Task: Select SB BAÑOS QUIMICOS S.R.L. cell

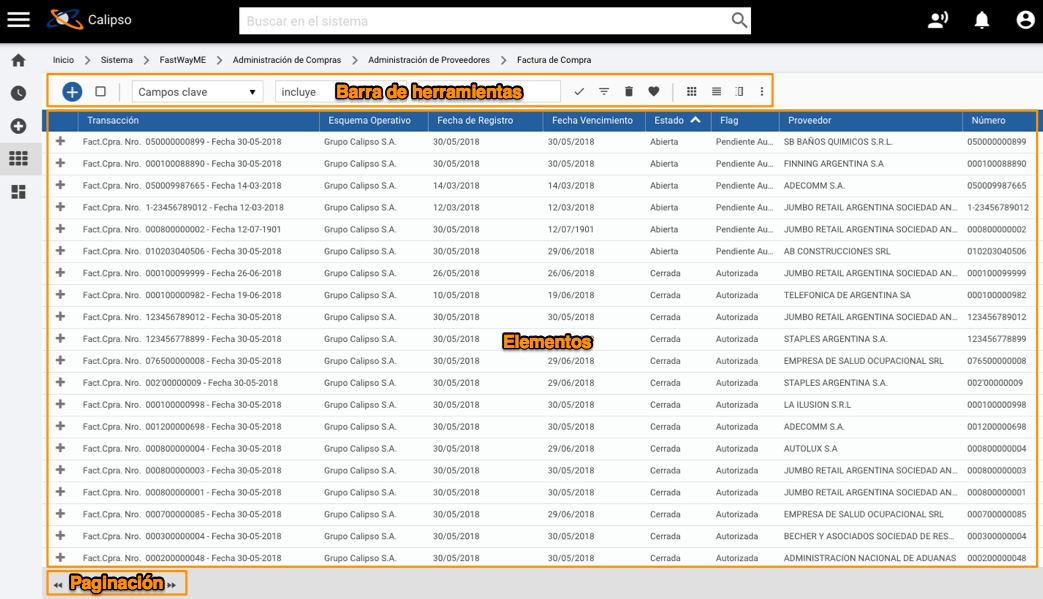Action: [x=837, y=142]
